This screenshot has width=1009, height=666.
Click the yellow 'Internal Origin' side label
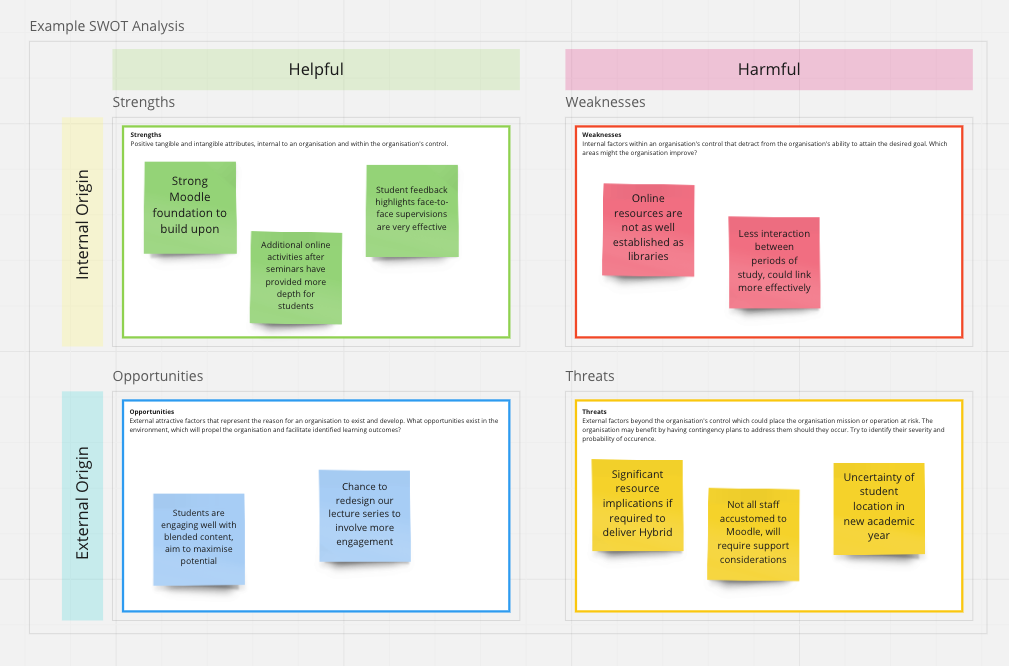83,231
